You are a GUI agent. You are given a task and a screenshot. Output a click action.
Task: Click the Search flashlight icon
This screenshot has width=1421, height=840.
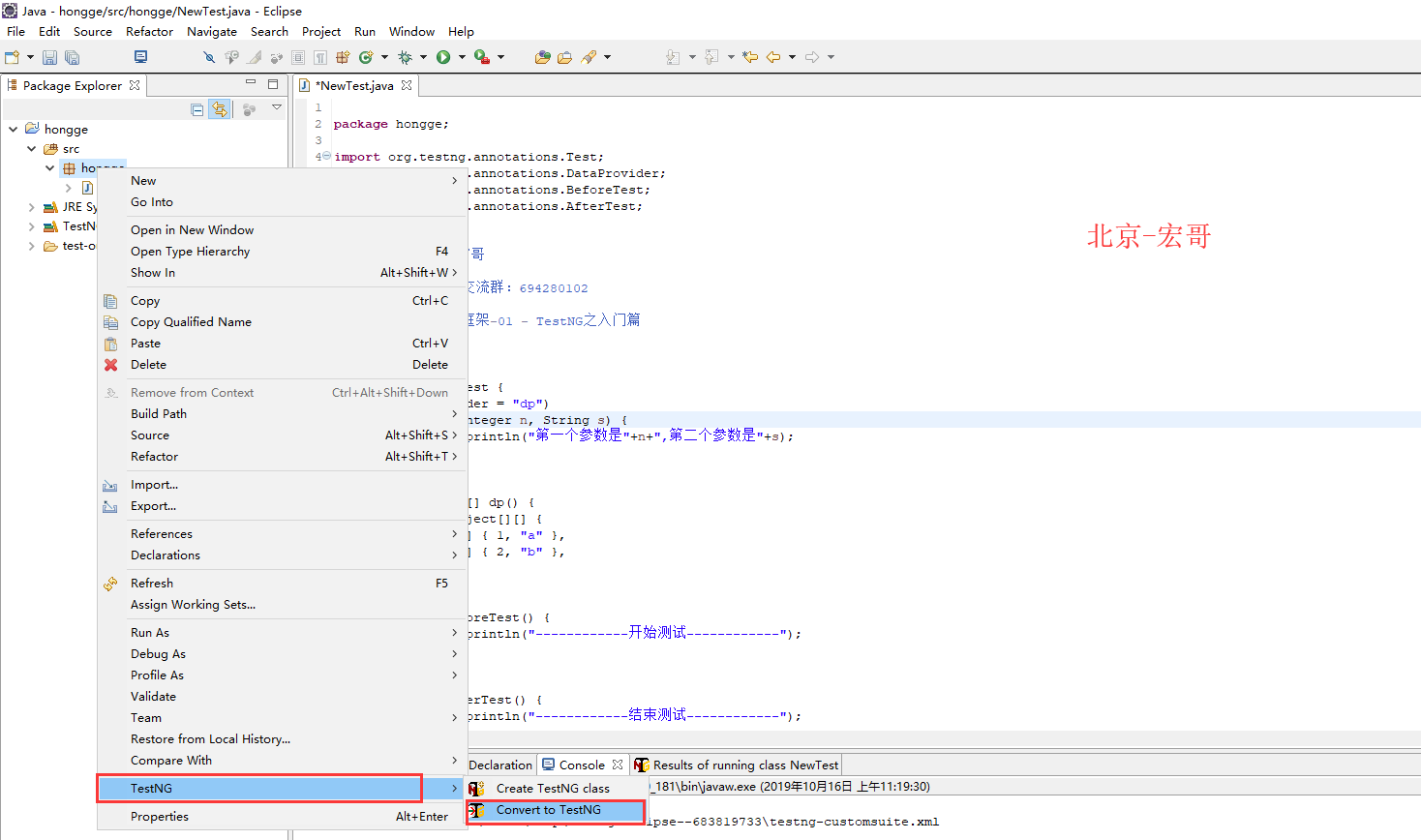[589, 57]
